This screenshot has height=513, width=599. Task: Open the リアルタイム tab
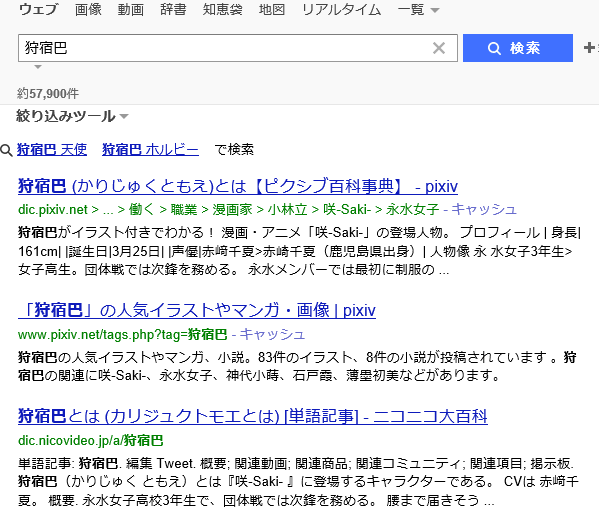click(341, 10)
